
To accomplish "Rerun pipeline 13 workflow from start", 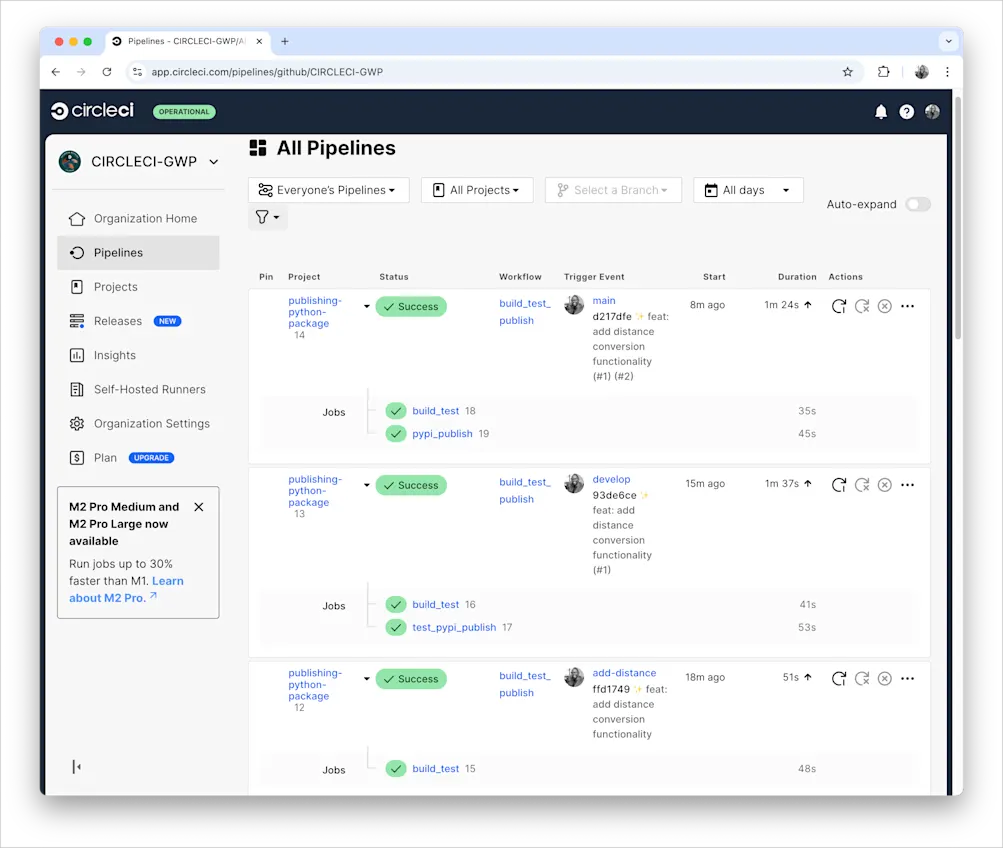I will 839,485.
